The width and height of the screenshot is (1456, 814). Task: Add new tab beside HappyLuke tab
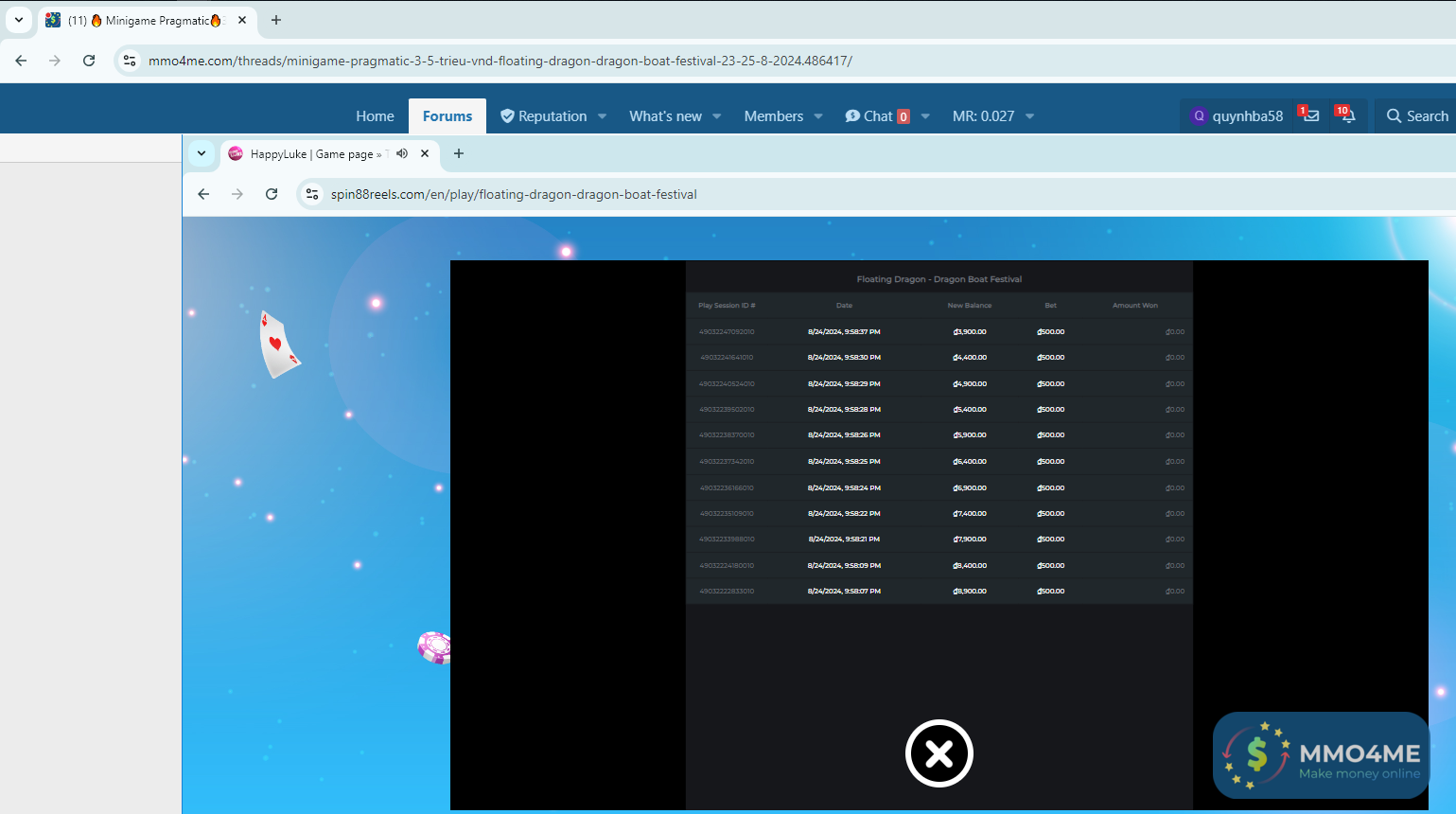point(459,153)
